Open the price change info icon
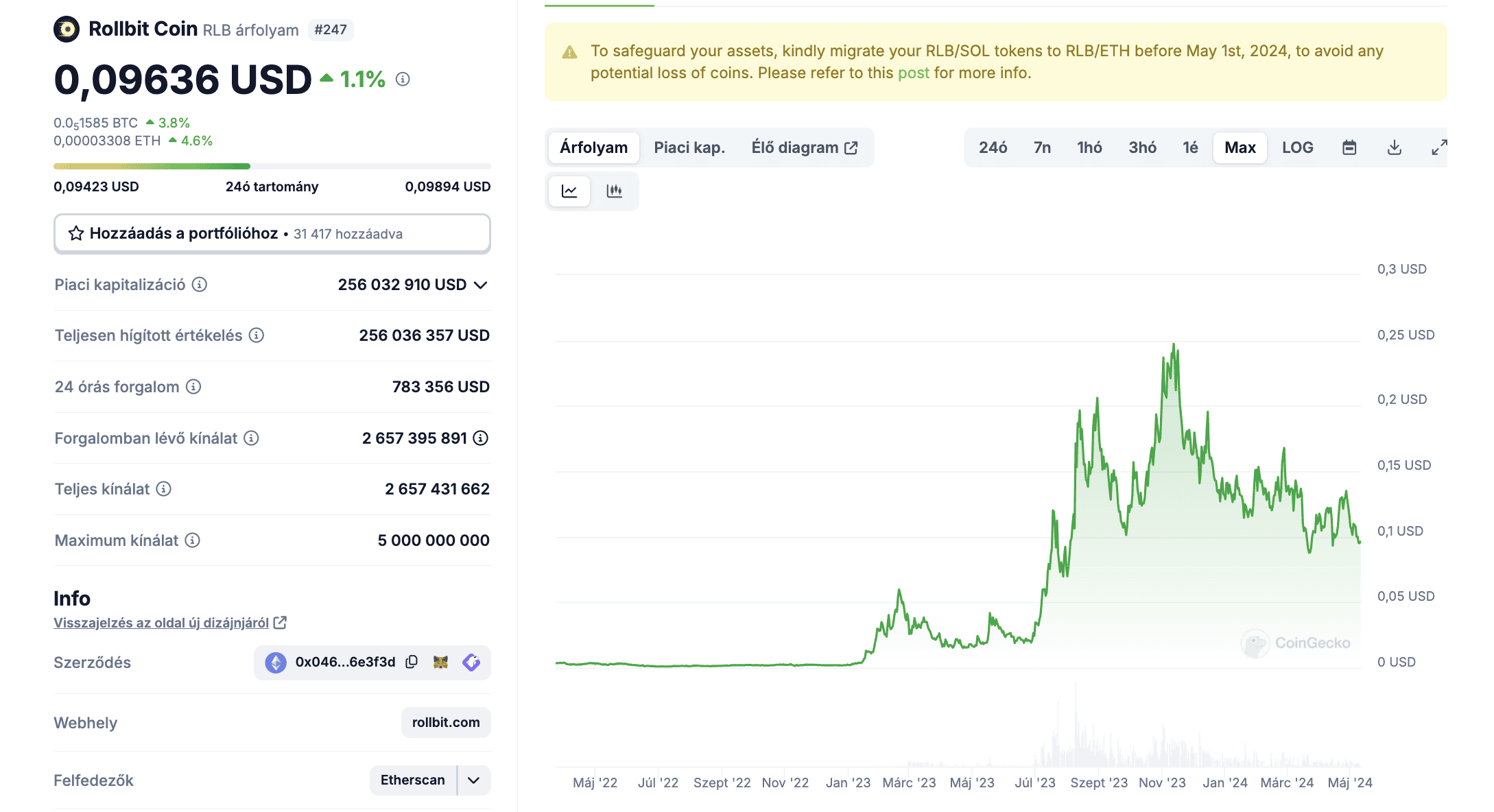This screenshot has height=812, width=1494. [403, 80]
